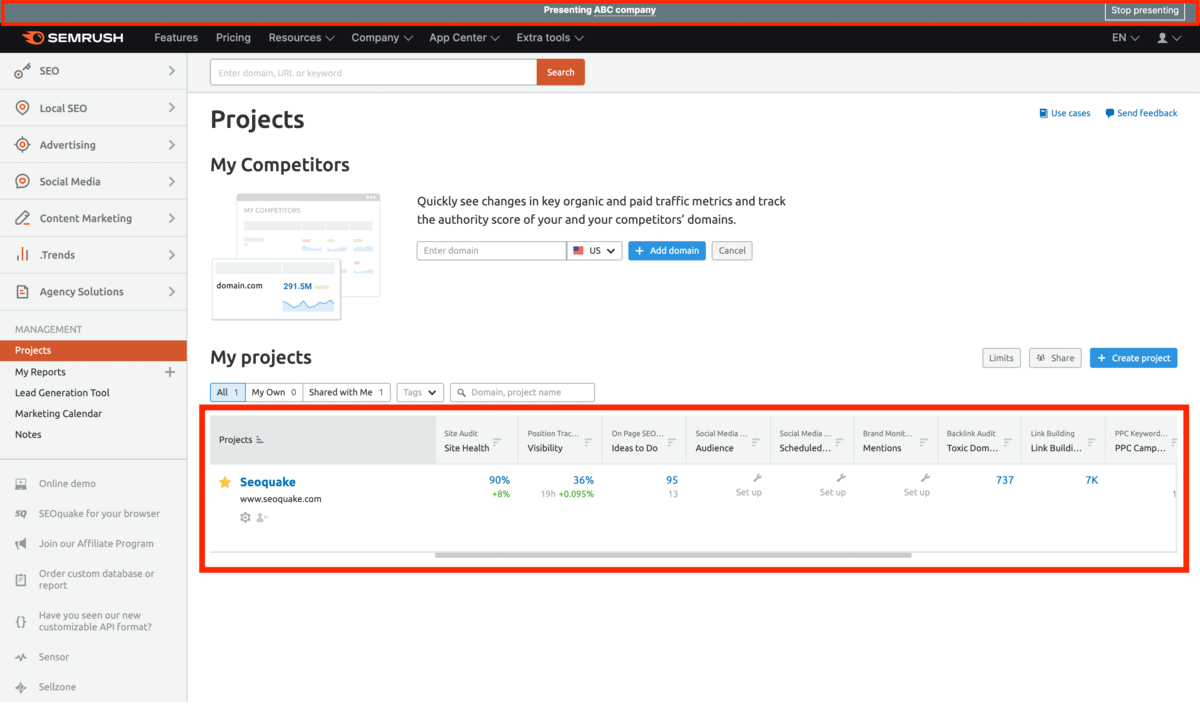Click the Add domain button
The height and width of the screenshot is (709, 1200).
[667, 251]
